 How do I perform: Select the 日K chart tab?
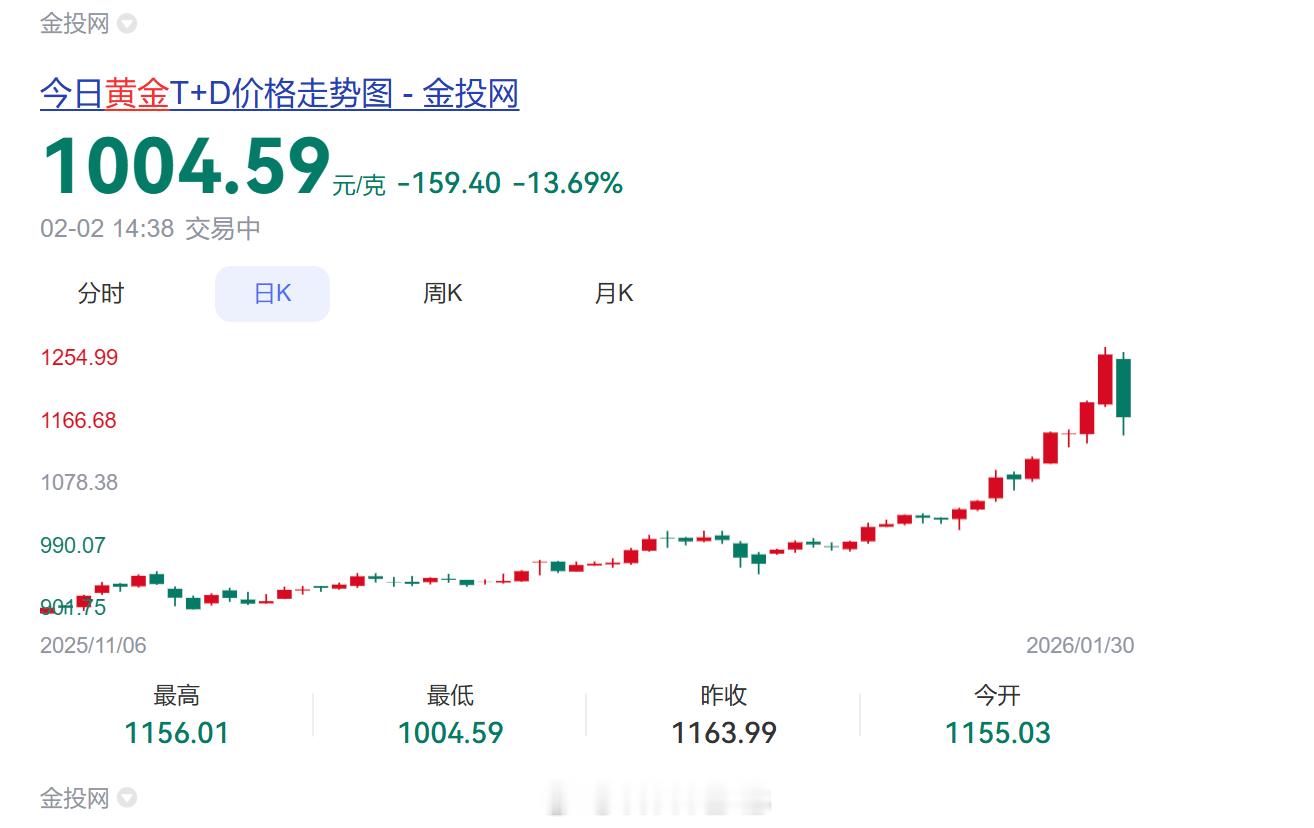[x=272, y=294]
